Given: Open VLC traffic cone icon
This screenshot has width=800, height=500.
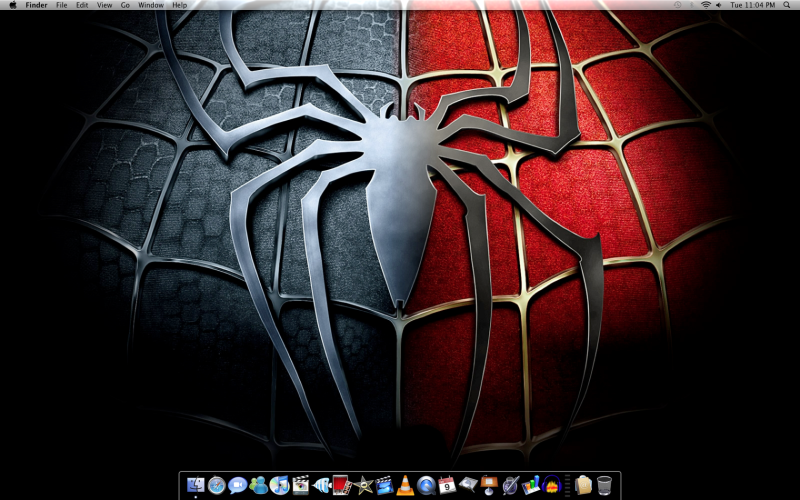Looking at the screenshot, I should 405,485.
